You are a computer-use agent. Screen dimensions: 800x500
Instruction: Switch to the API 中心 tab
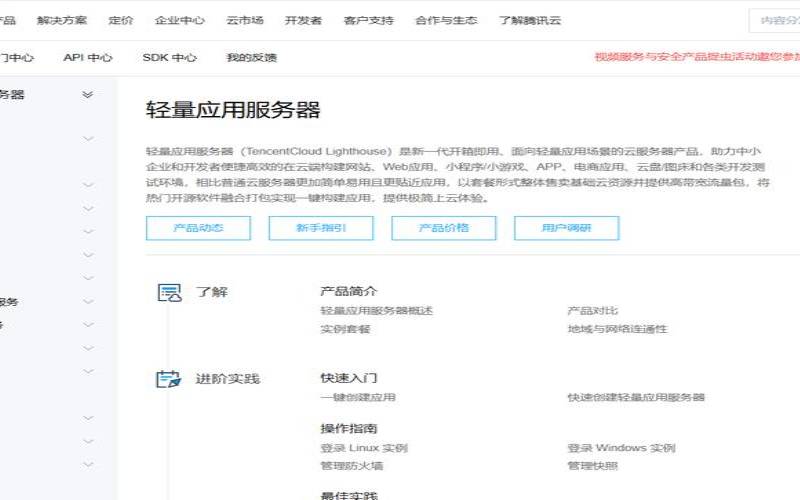[88, 58]
